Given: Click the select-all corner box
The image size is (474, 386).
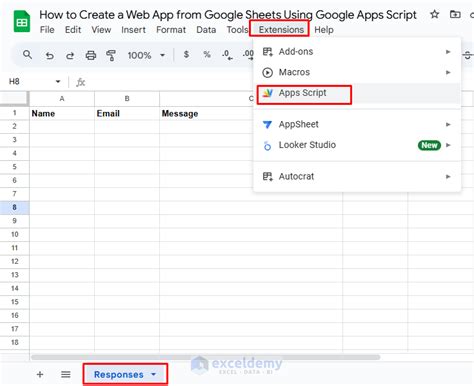Looking at the screenshot, I should [x=14, y=99].
